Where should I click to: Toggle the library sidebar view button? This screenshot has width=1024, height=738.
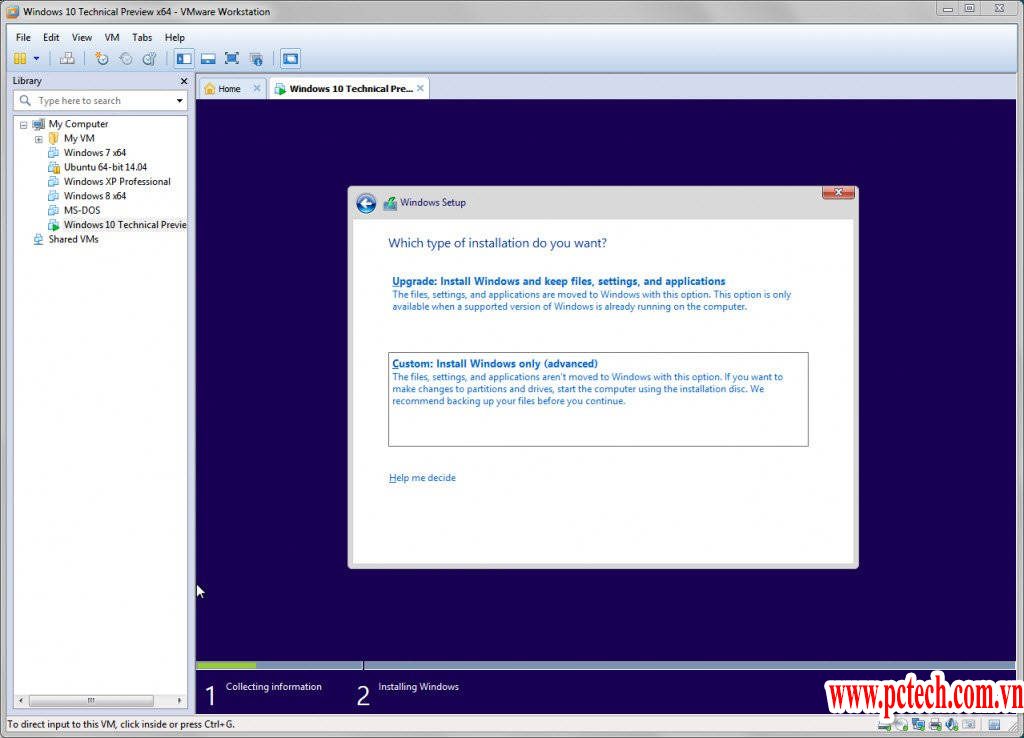tap(184, 59)
